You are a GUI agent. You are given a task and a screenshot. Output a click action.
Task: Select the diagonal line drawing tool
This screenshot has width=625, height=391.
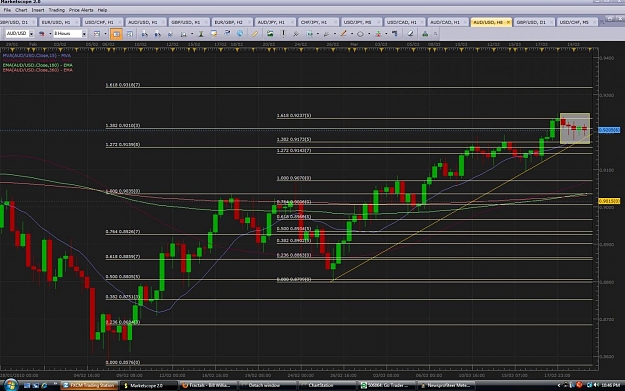click(344, 34)
